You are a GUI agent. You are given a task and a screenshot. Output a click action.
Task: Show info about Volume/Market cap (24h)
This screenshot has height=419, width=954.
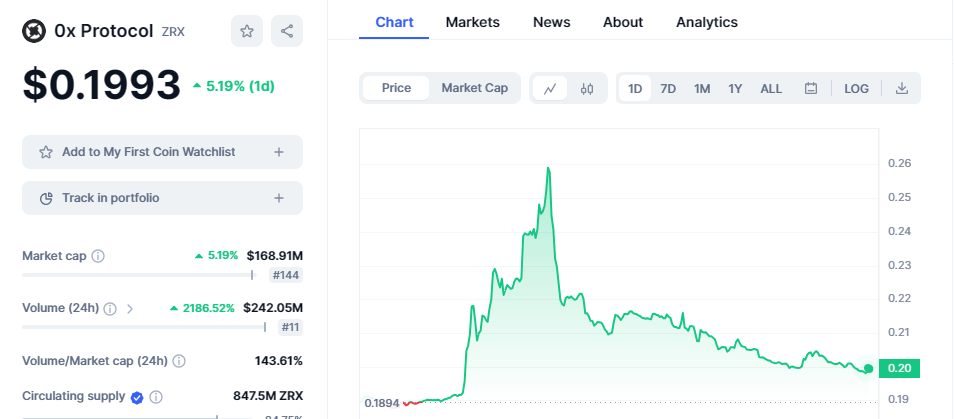tap(179, 361)
